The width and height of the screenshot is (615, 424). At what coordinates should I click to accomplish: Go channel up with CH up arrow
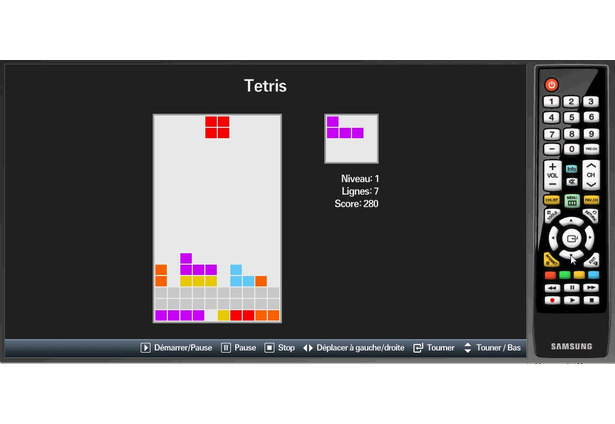pos(591,166)
